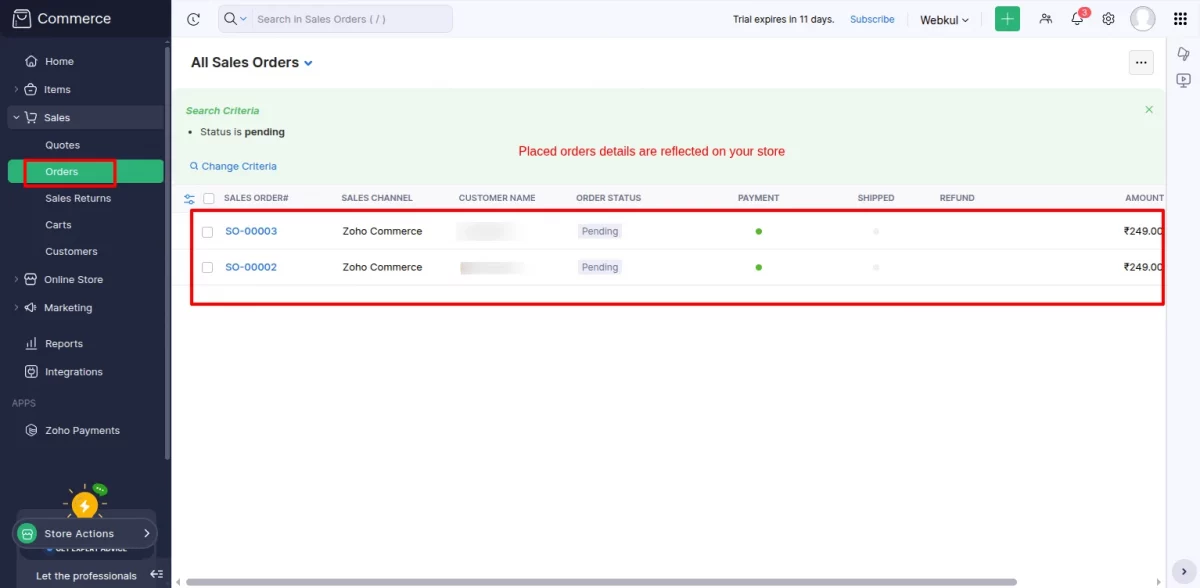This screenshot has height=588, width=1200.
Task: Click the Sales cart icon
Action: point(31,117)
